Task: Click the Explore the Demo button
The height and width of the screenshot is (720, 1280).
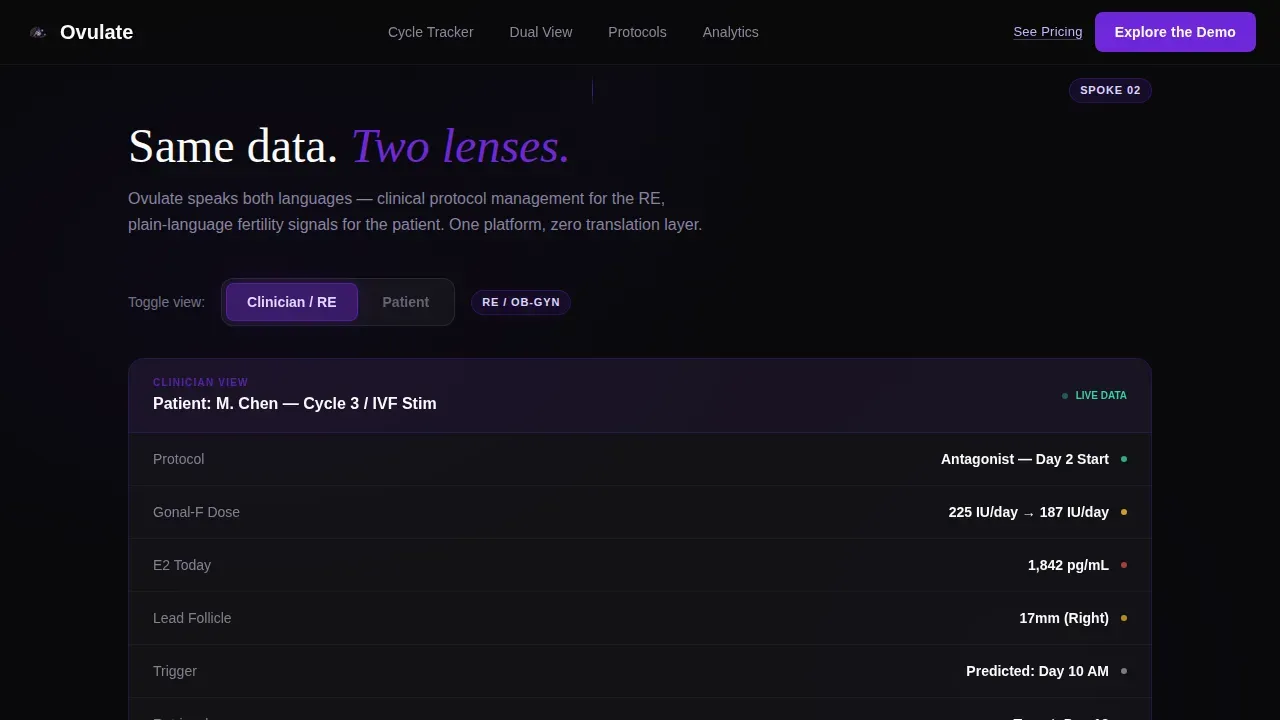Action: coord(1175,32)
